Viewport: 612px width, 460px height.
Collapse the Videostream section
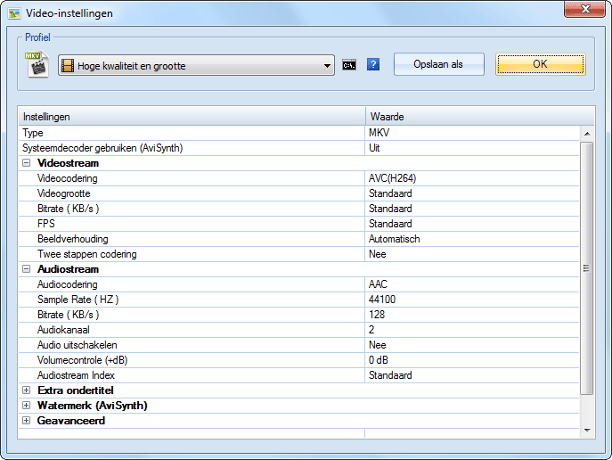(x=26, y=163)
